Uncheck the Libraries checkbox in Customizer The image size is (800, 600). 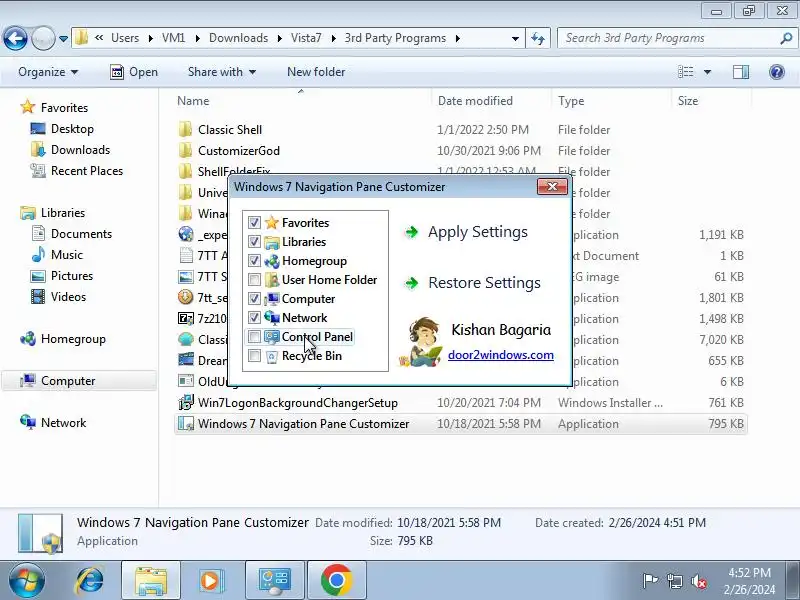(x=254, y=241)
